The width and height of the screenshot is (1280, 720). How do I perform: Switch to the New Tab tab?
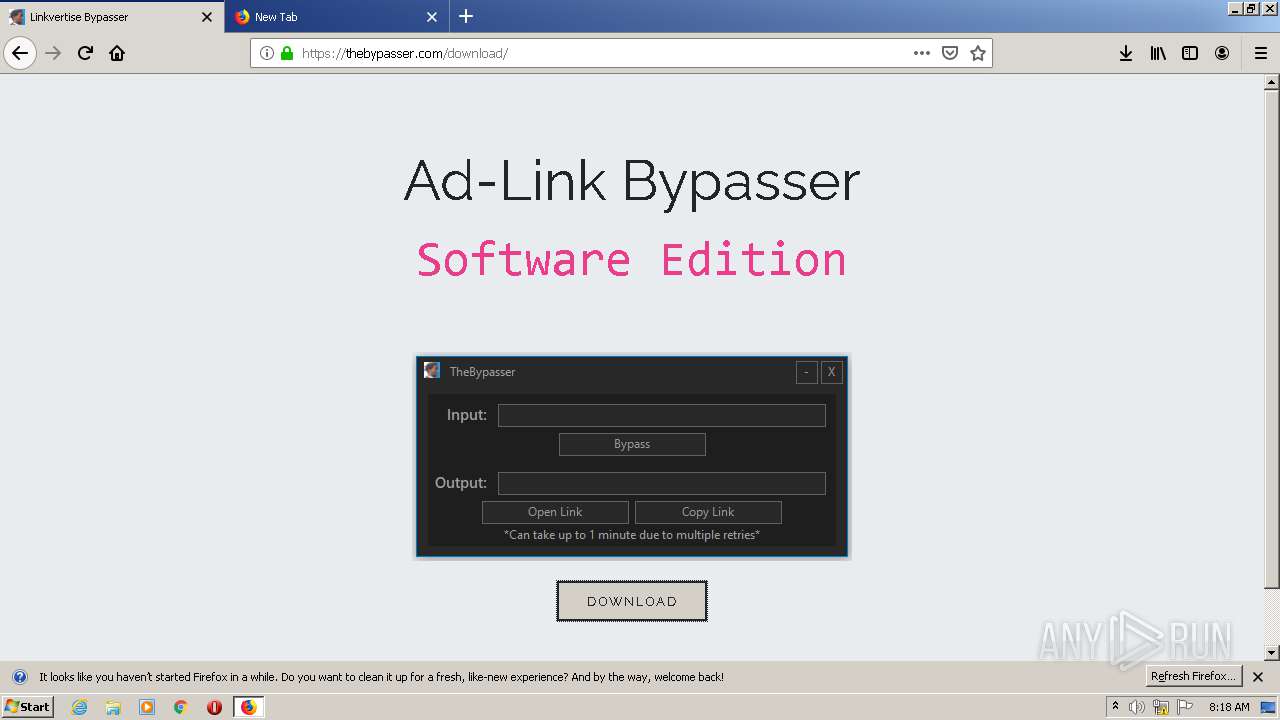click(x=336, y=17)
